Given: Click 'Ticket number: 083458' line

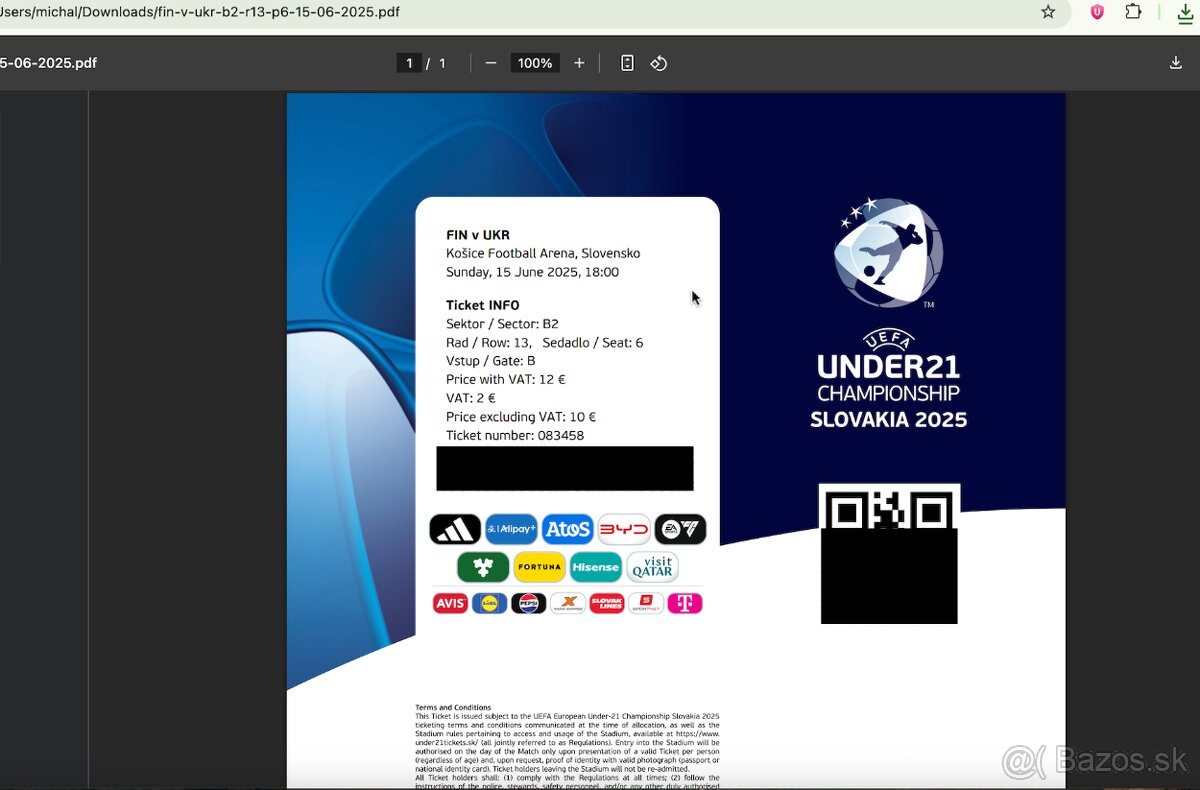Looking at the screenshot, I should coord(515,435).
